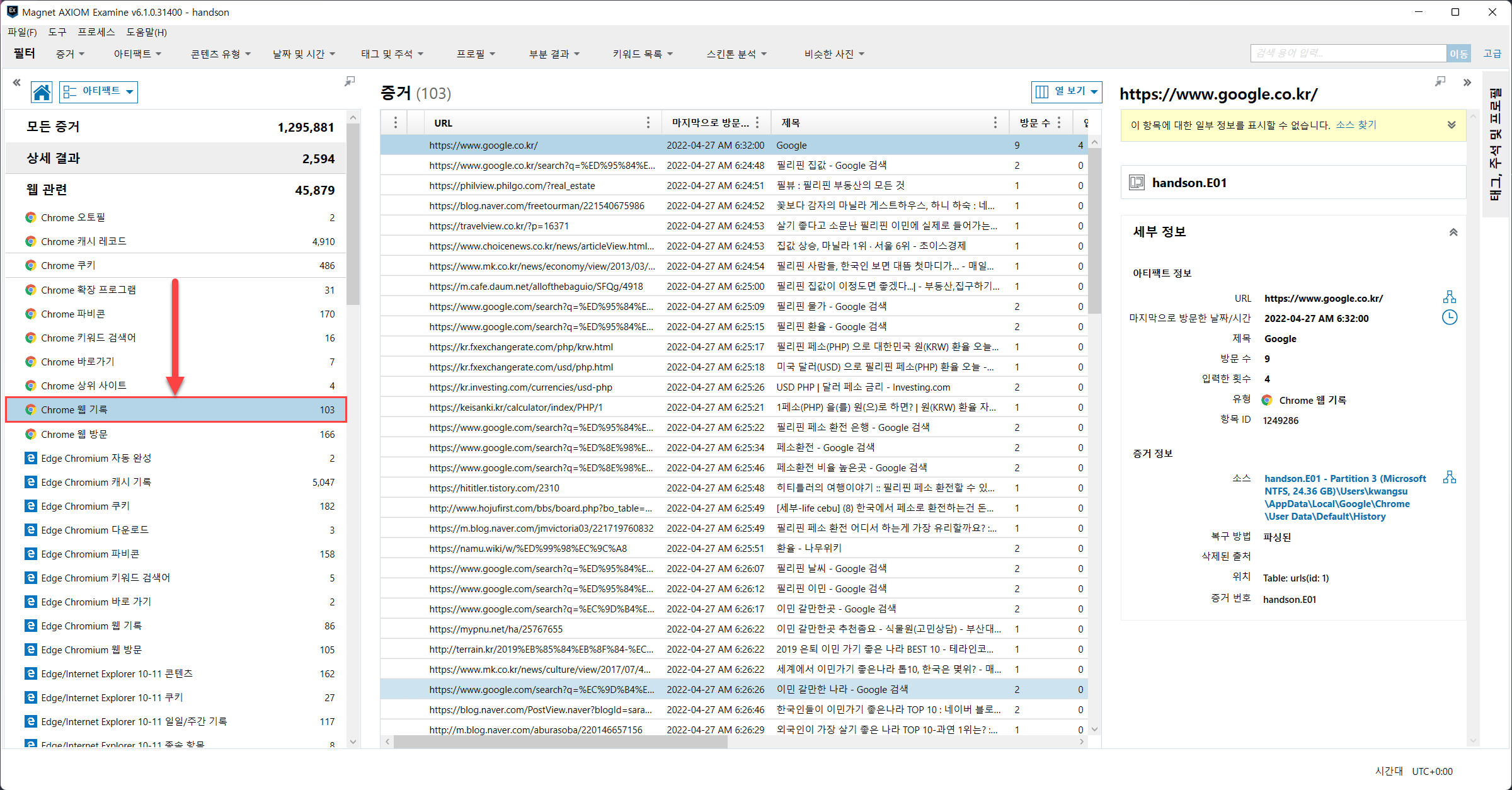This screenshot has width=1512, height=790.
Task: Select the namu.wiki URL row
Action: click(734, 548)
